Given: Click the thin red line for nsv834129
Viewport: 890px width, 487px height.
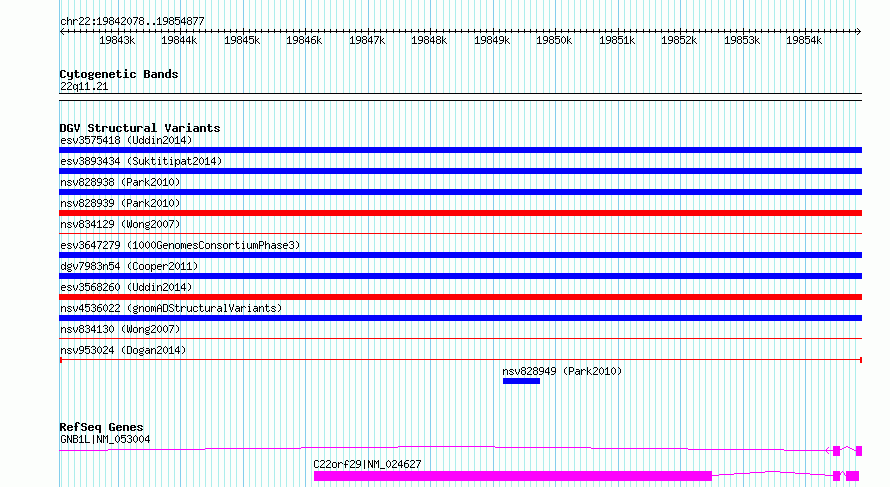Looking at the screenshot, I should [x=460, y=233].
